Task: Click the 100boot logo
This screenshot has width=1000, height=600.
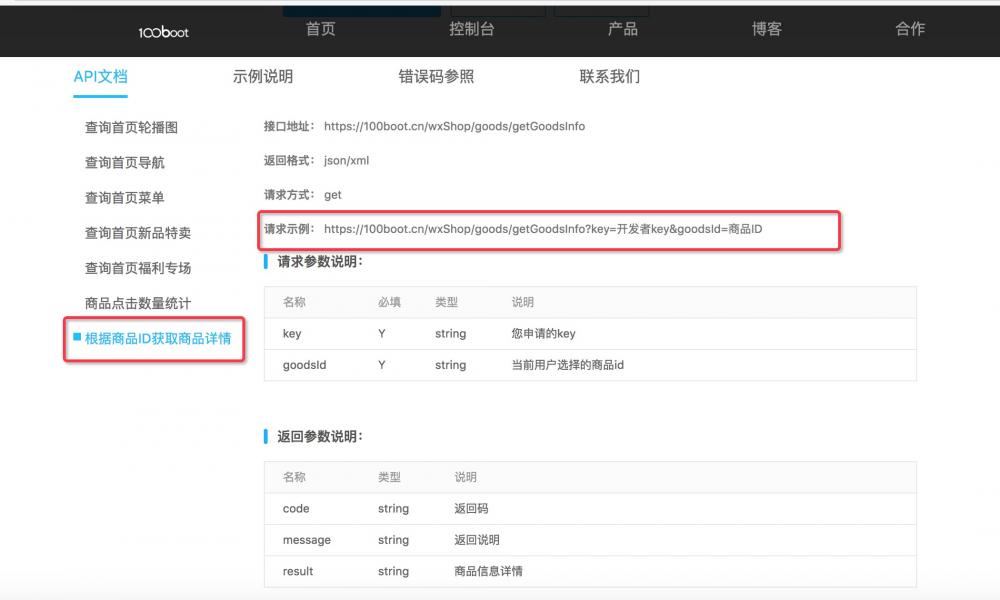Action: pos(163,31)
